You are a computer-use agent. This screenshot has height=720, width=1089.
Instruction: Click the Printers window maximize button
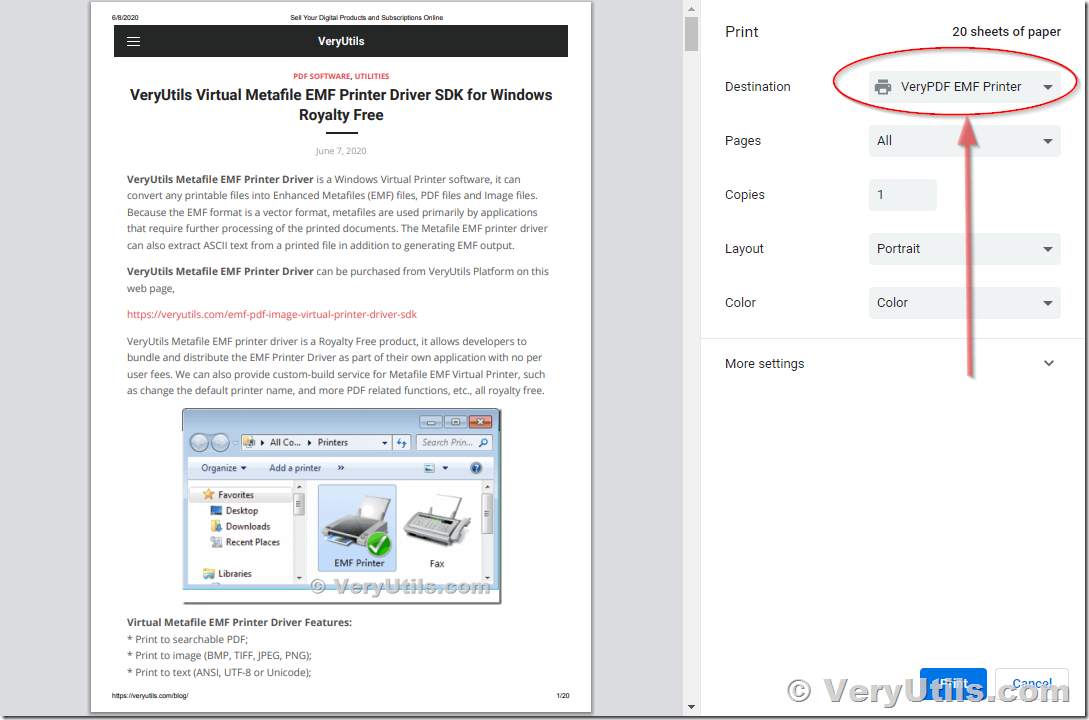click(x=456, y=422)
